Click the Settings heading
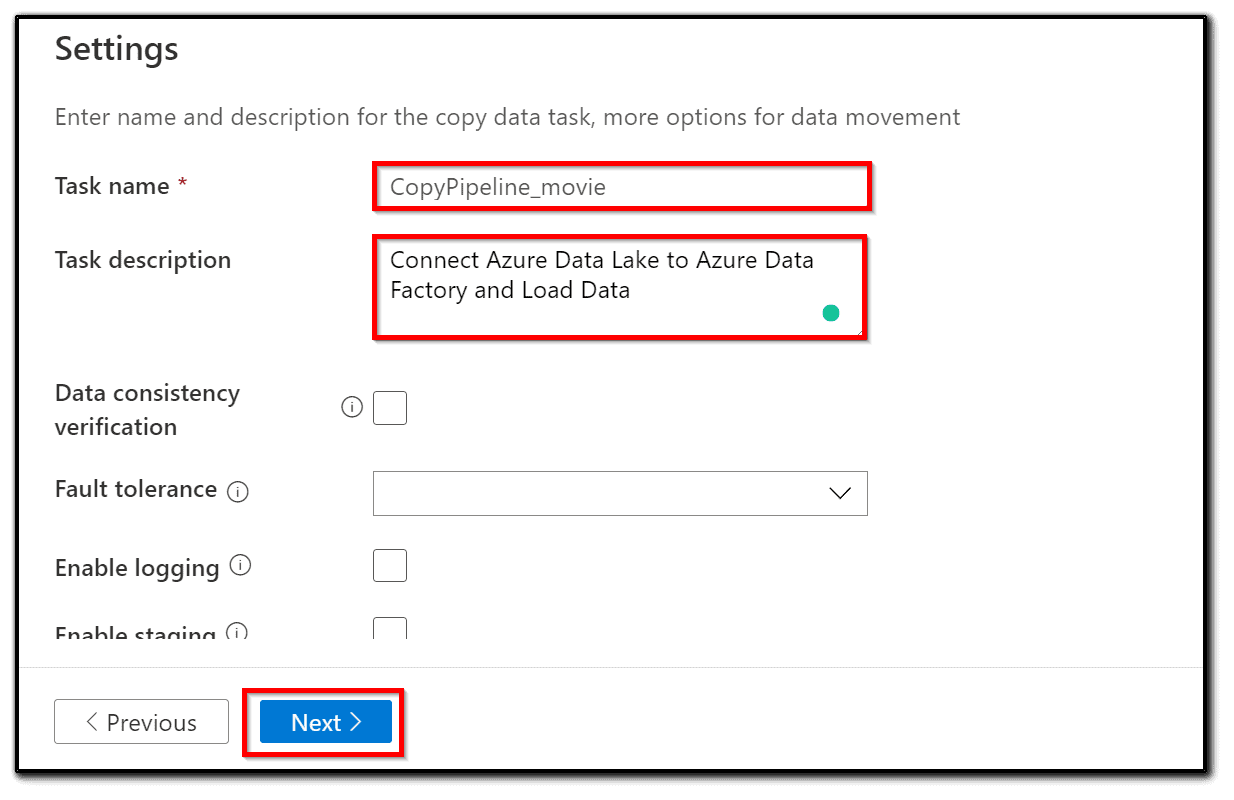Image resolution: width=1234 pixels, height=800 pixels. 116,49
